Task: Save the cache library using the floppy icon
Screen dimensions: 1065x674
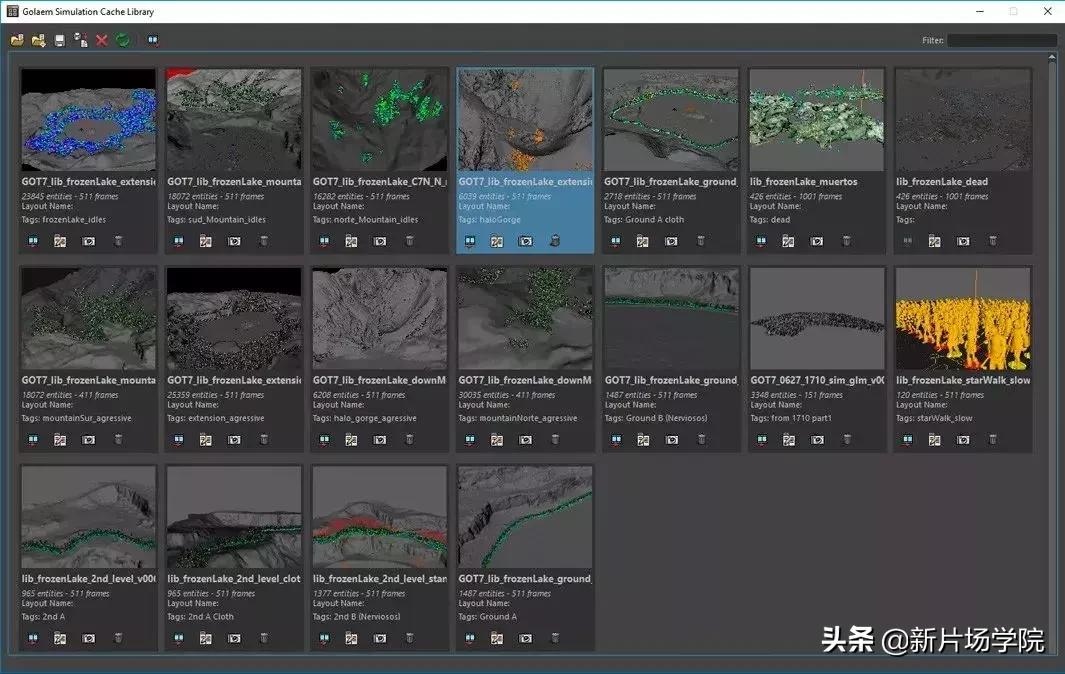Action: pyautogui.click(x=58, y=40)
